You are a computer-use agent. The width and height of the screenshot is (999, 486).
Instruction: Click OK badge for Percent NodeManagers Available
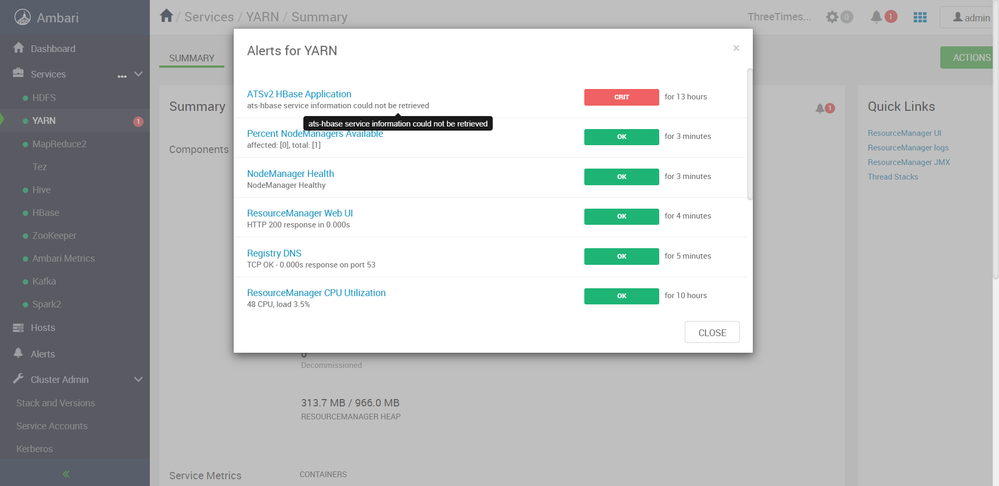tap(621, 137)
